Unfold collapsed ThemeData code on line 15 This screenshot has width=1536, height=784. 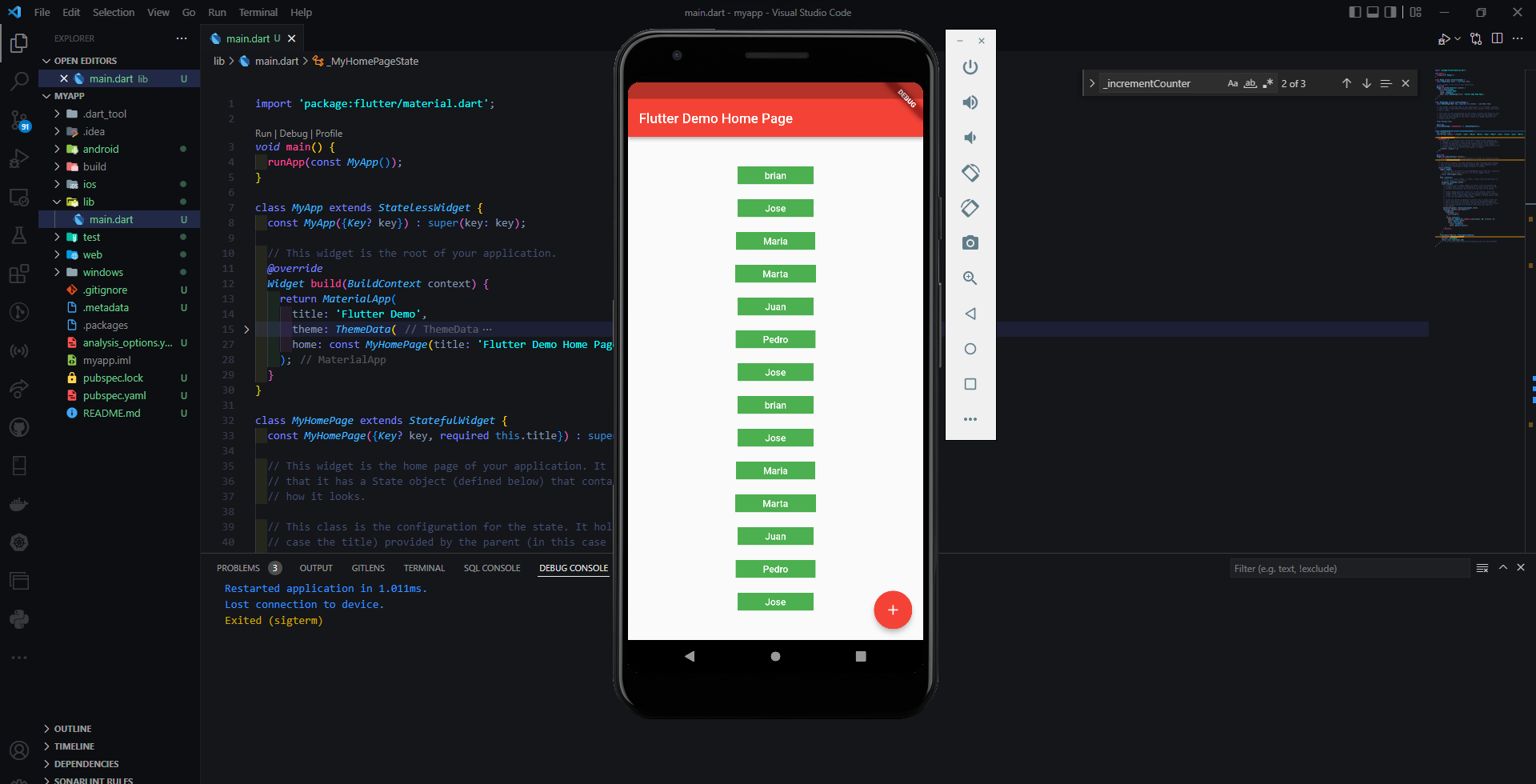(246, 330)
